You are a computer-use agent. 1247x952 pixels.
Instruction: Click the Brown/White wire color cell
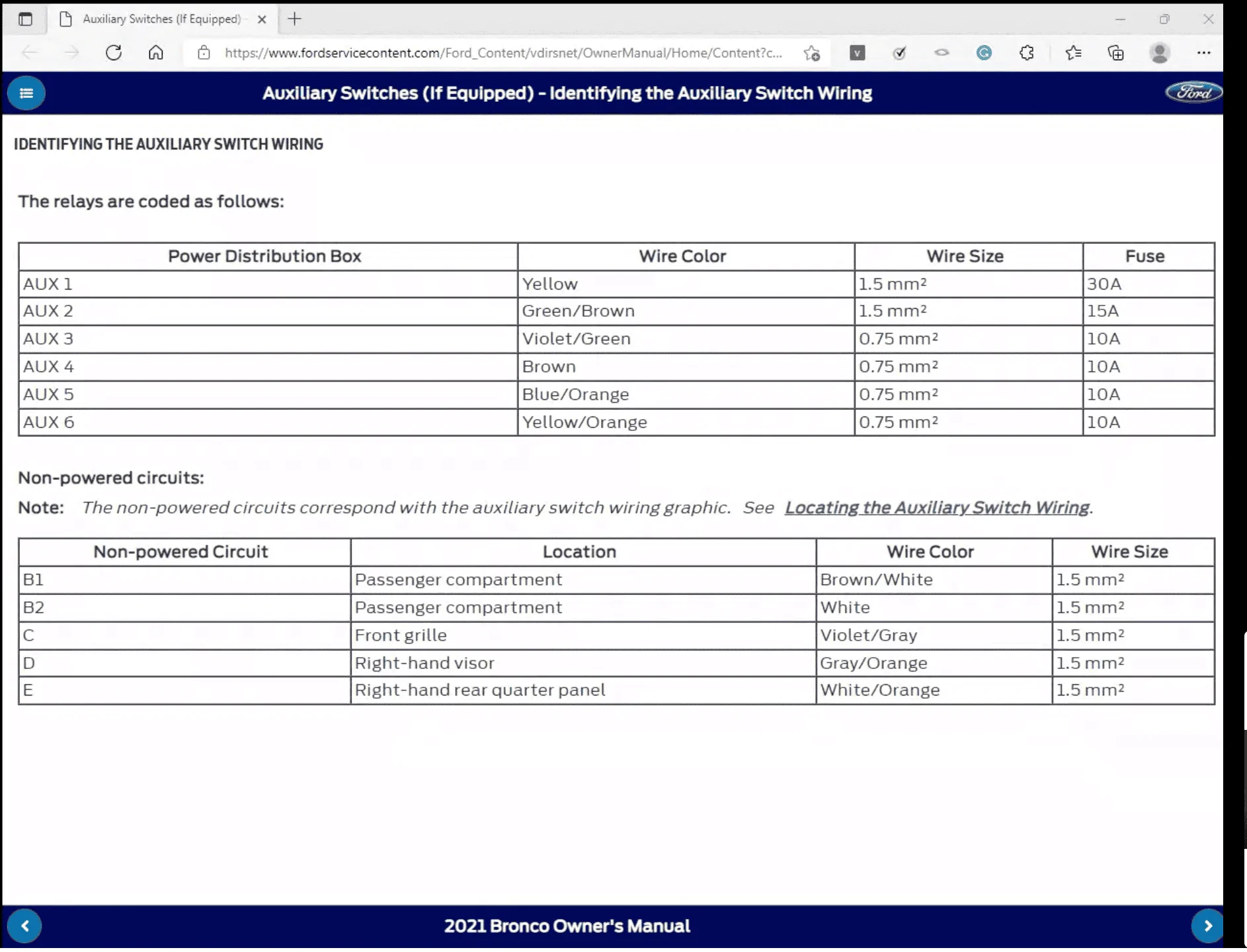tap(934, 580)
